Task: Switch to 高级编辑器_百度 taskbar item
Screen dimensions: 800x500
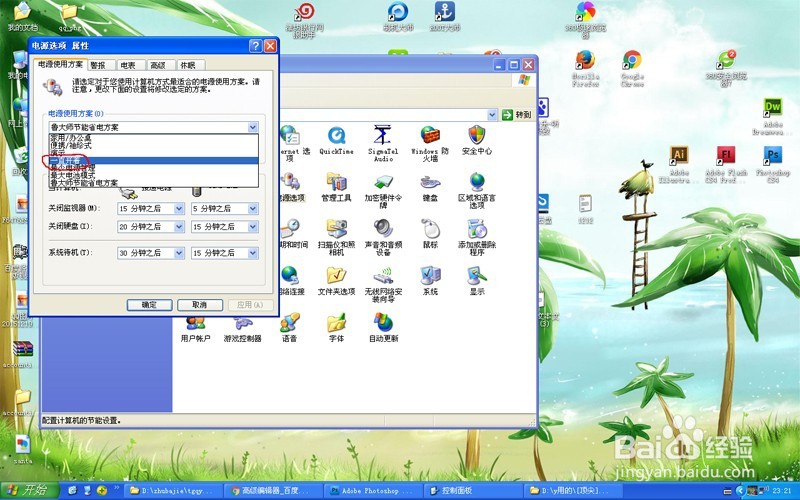Action: coord(272,491)
